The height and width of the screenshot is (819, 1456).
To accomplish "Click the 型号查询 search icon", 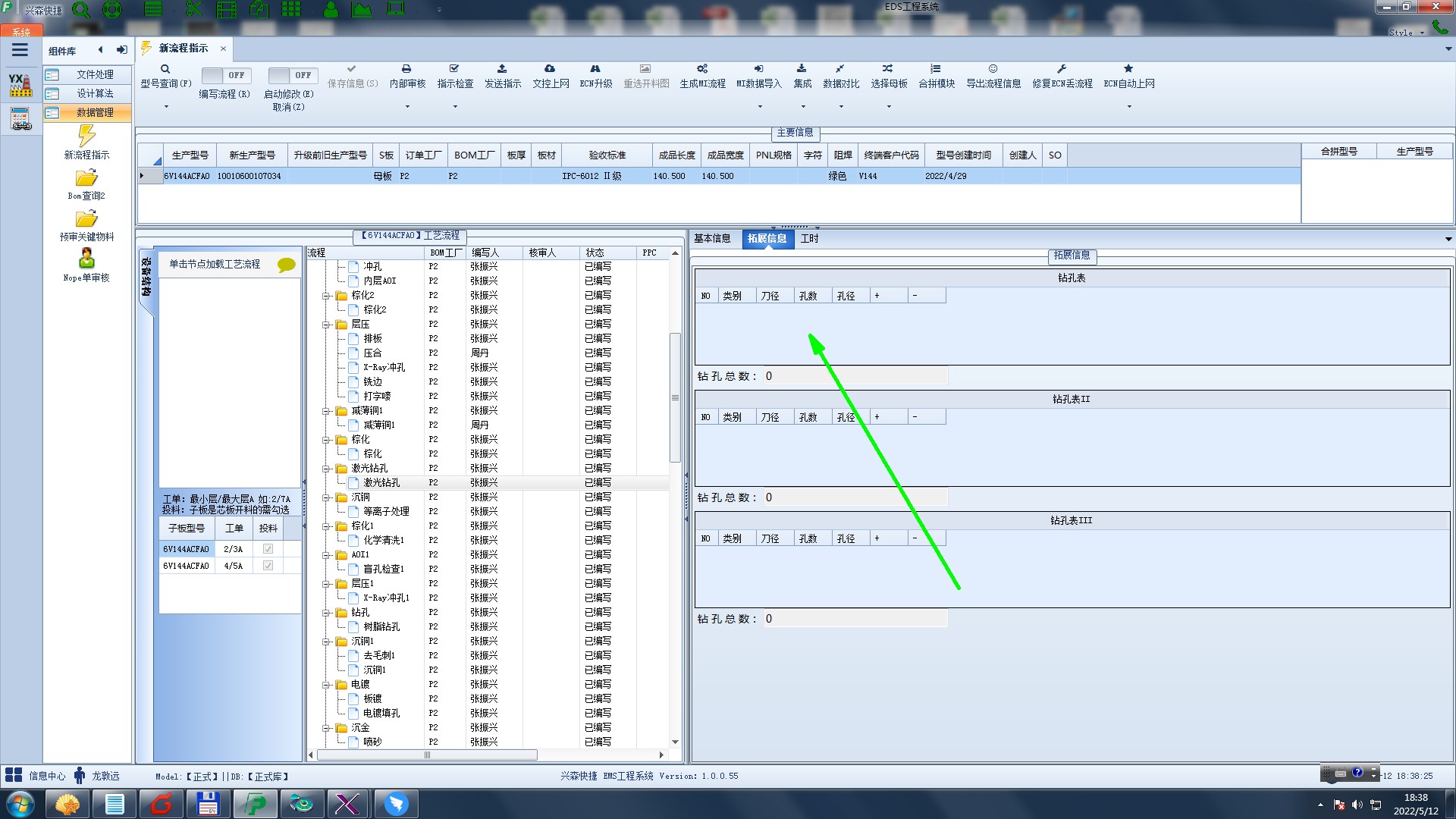I will 165,69.
